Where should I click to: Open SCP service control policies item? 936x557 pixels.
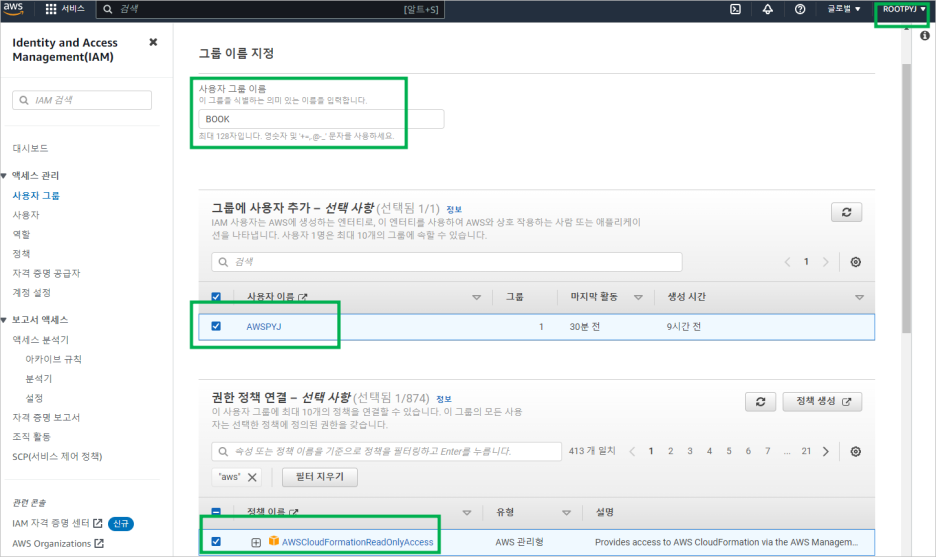point(57,456)
